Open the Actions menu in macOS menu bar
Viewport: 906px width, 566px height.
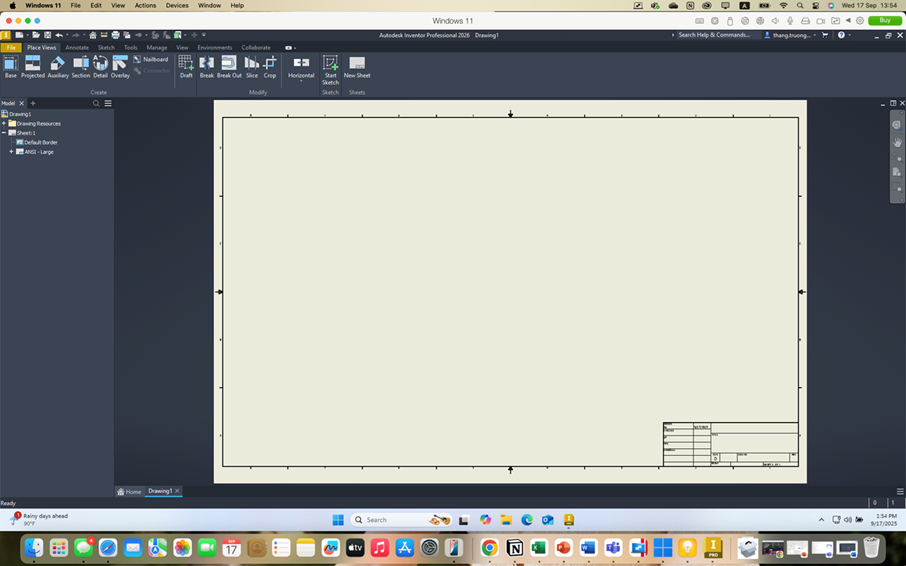145,5
